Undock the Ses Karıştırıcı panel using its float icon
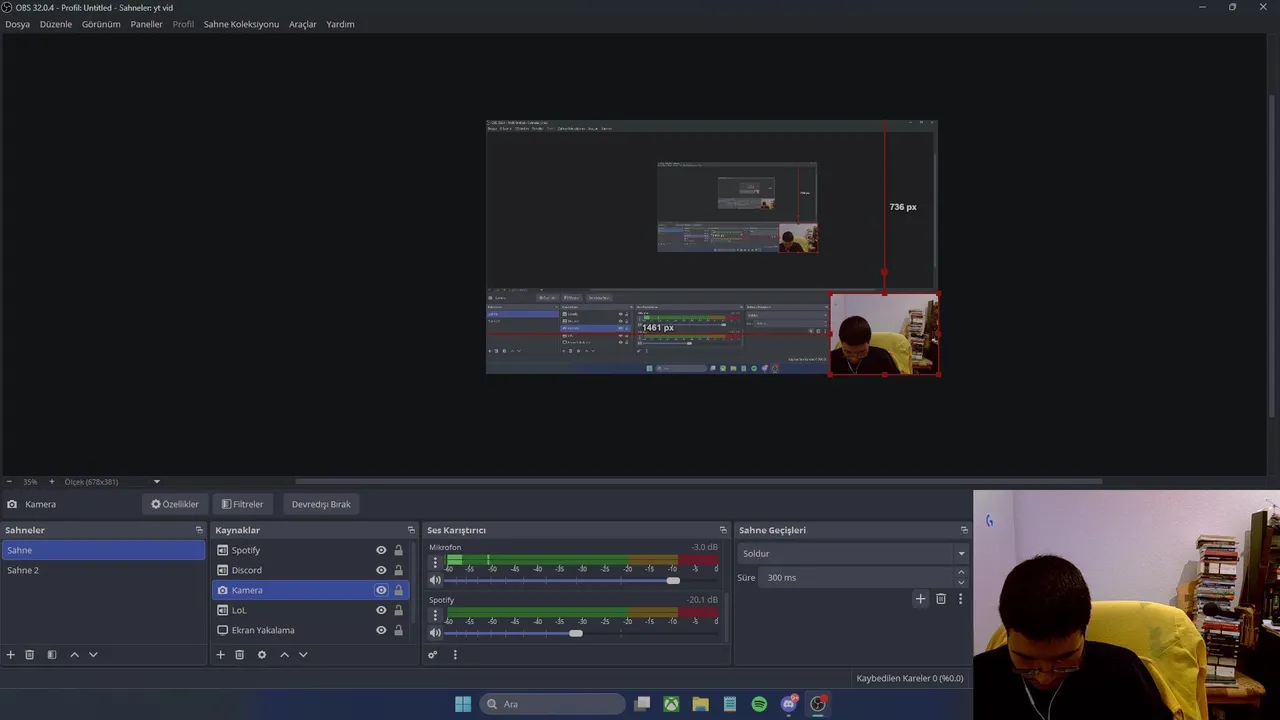The width and height of the screenshot is (1280, 720). tap(723, 530)
